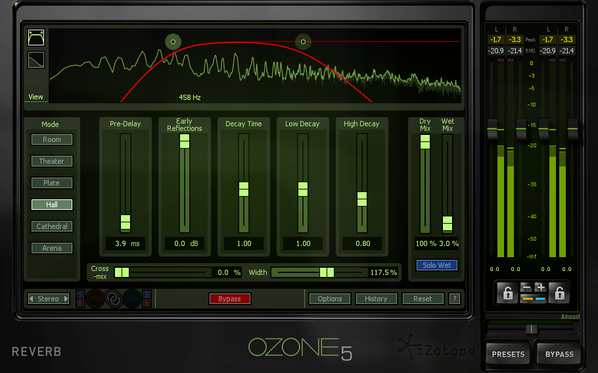
Task: Click the minus meter button
Action: point(526,287)
